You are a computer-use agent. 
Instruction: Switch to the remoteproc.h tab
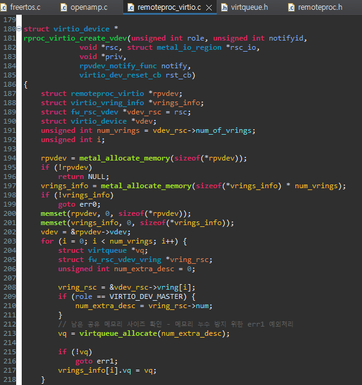[315, 7]
